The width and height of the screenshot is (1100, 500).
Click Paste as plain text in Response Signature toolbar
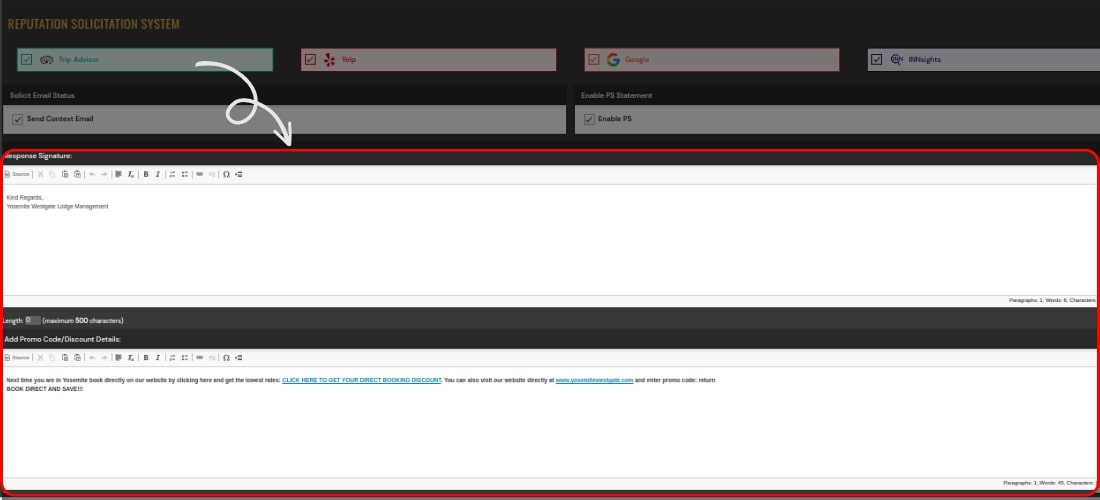pyautogui.click(x=77, y=174)
